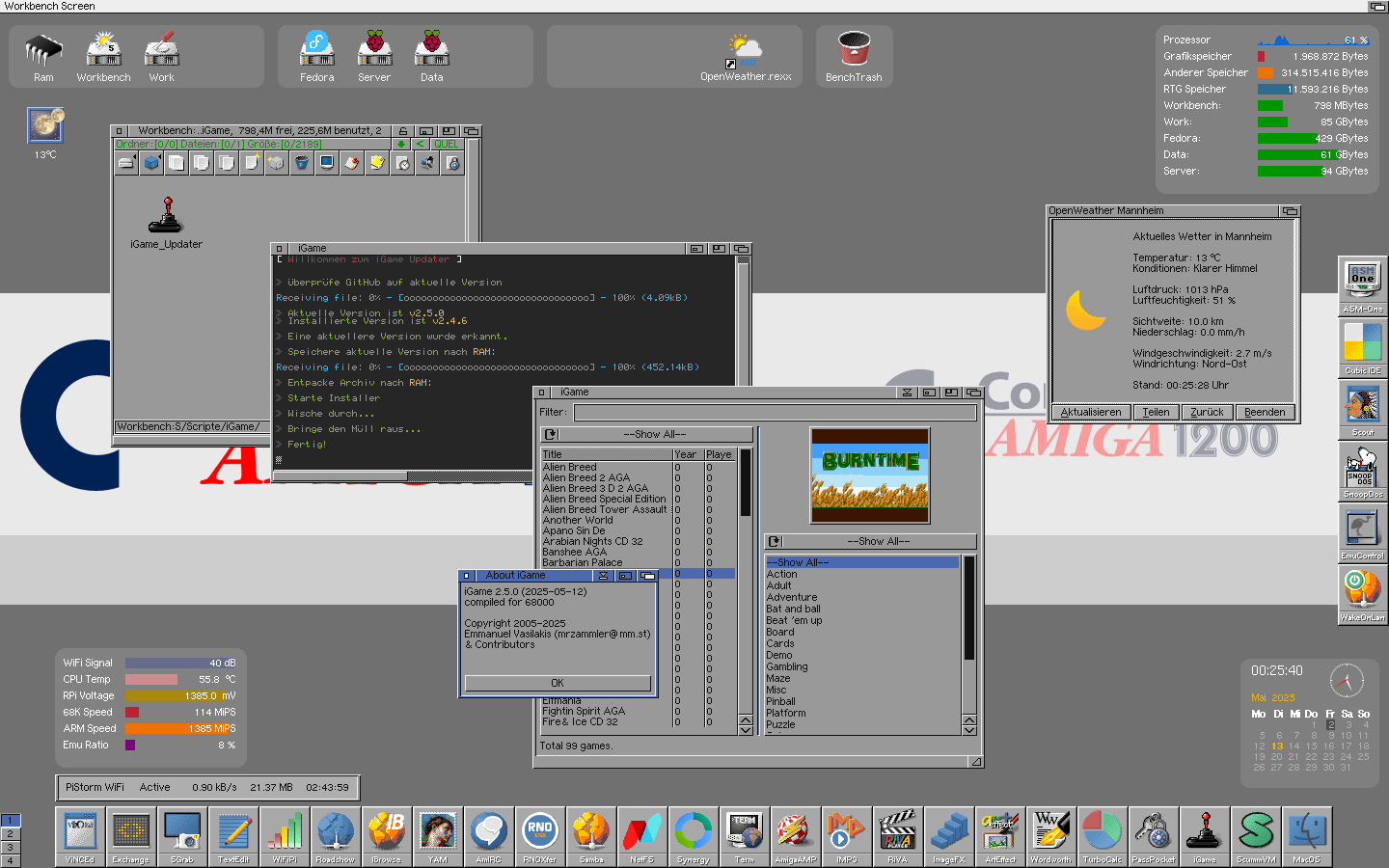Click the monitor toolbar icon in Workbench window
The height and width of the screenshot is (868, 1389).
pyautogui.click(x=327, y=163)
